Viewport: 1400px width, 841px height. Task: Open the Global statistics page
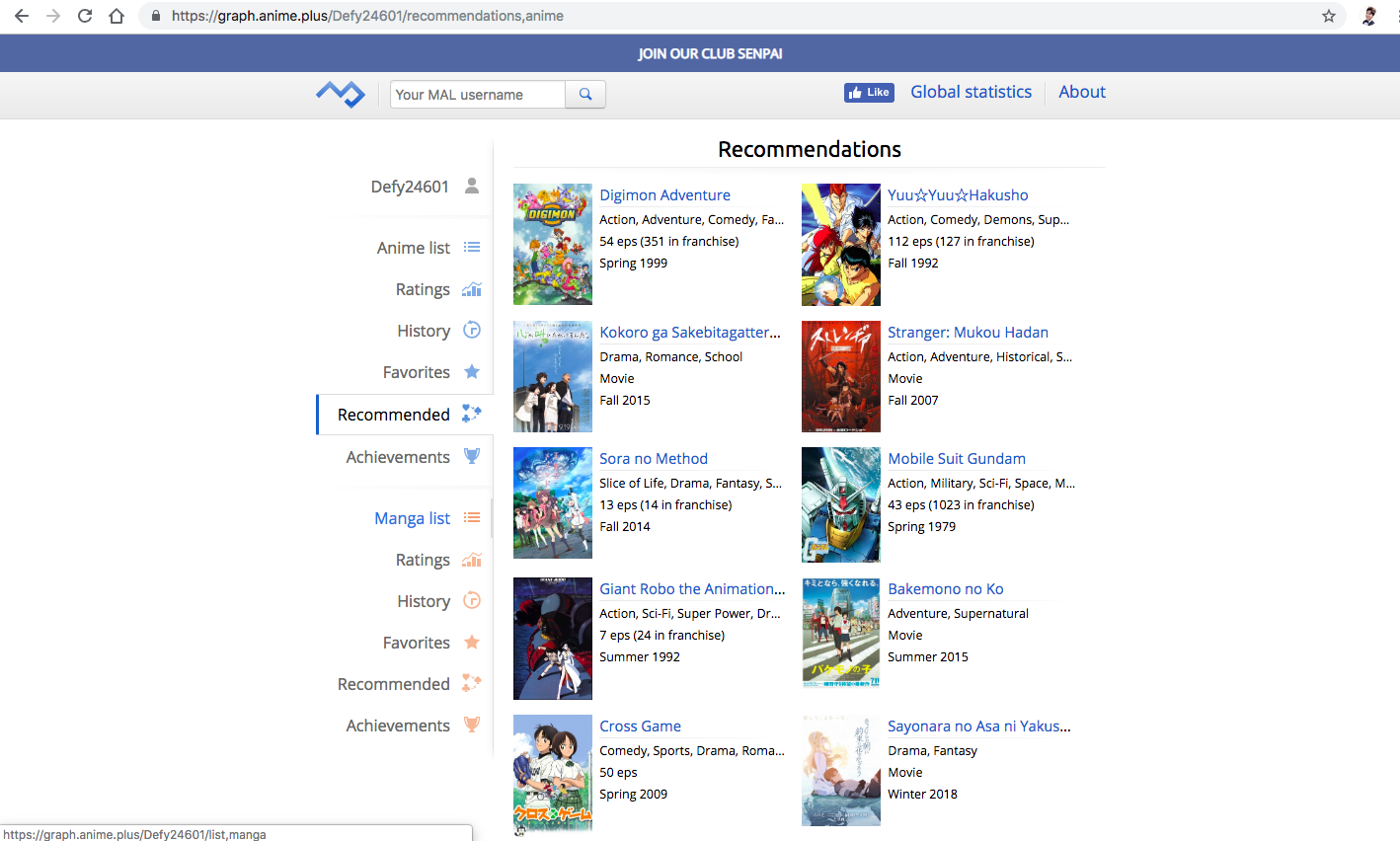click(x=971, y=92)
